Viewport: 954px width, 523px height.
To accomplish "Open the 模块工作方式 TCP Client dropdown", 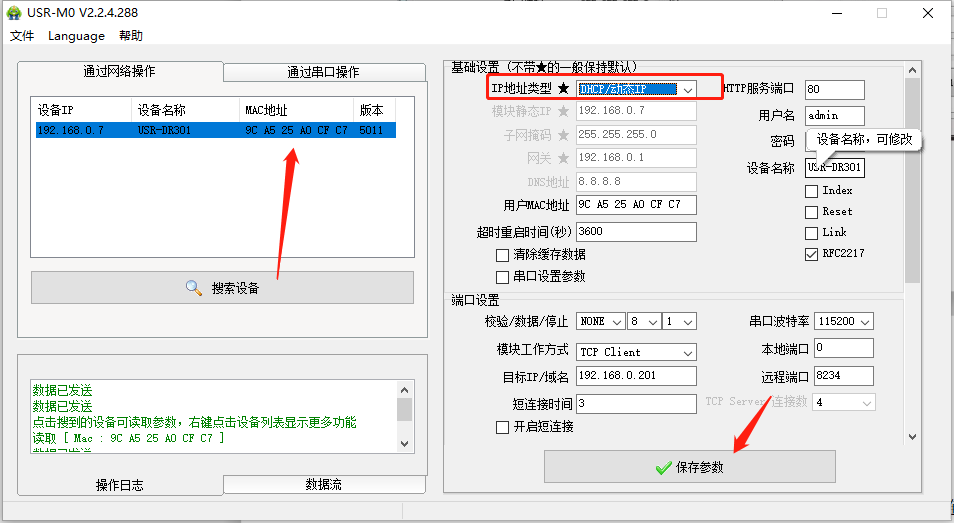I will click(x=636, y=352).
